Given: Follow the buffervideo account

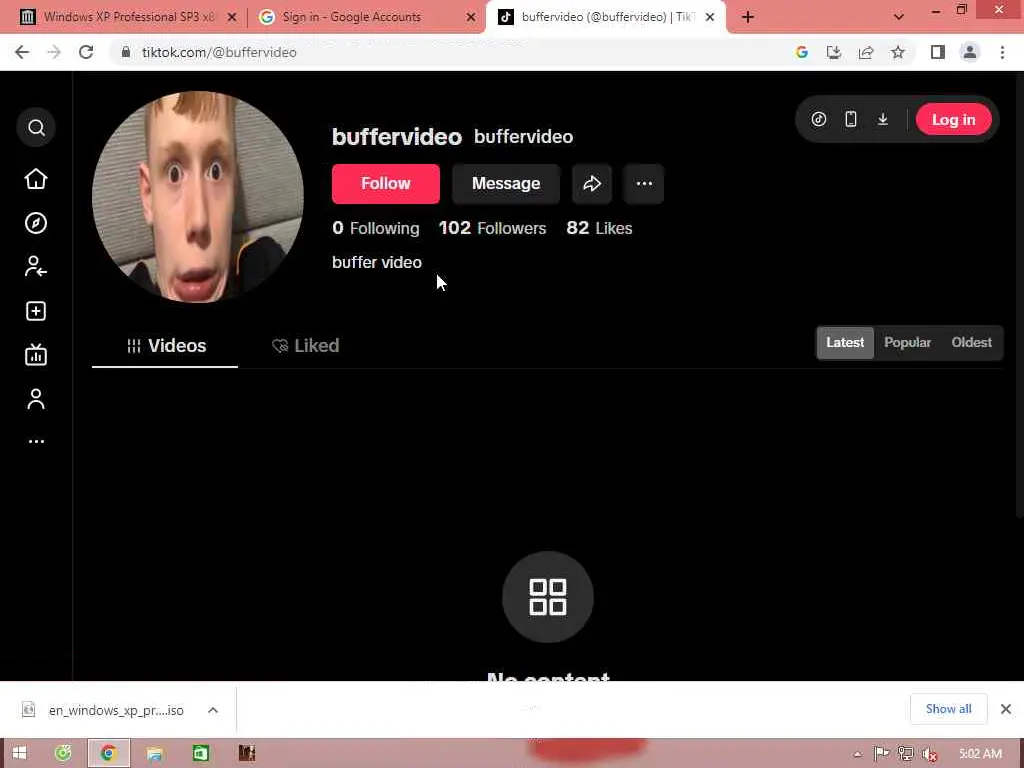Looking at the screenshot, I should point(386,184).
